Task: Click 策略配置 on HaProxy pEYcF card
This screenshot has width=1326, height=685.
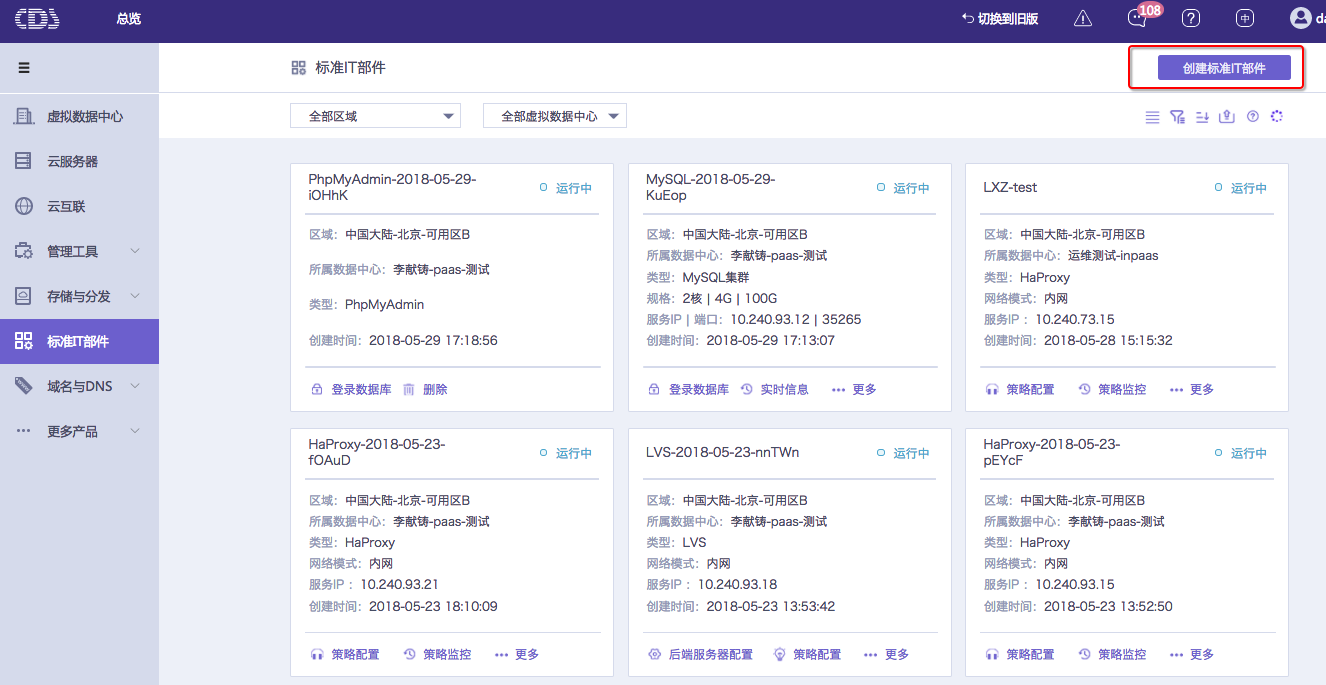Action: (1020, 654)
